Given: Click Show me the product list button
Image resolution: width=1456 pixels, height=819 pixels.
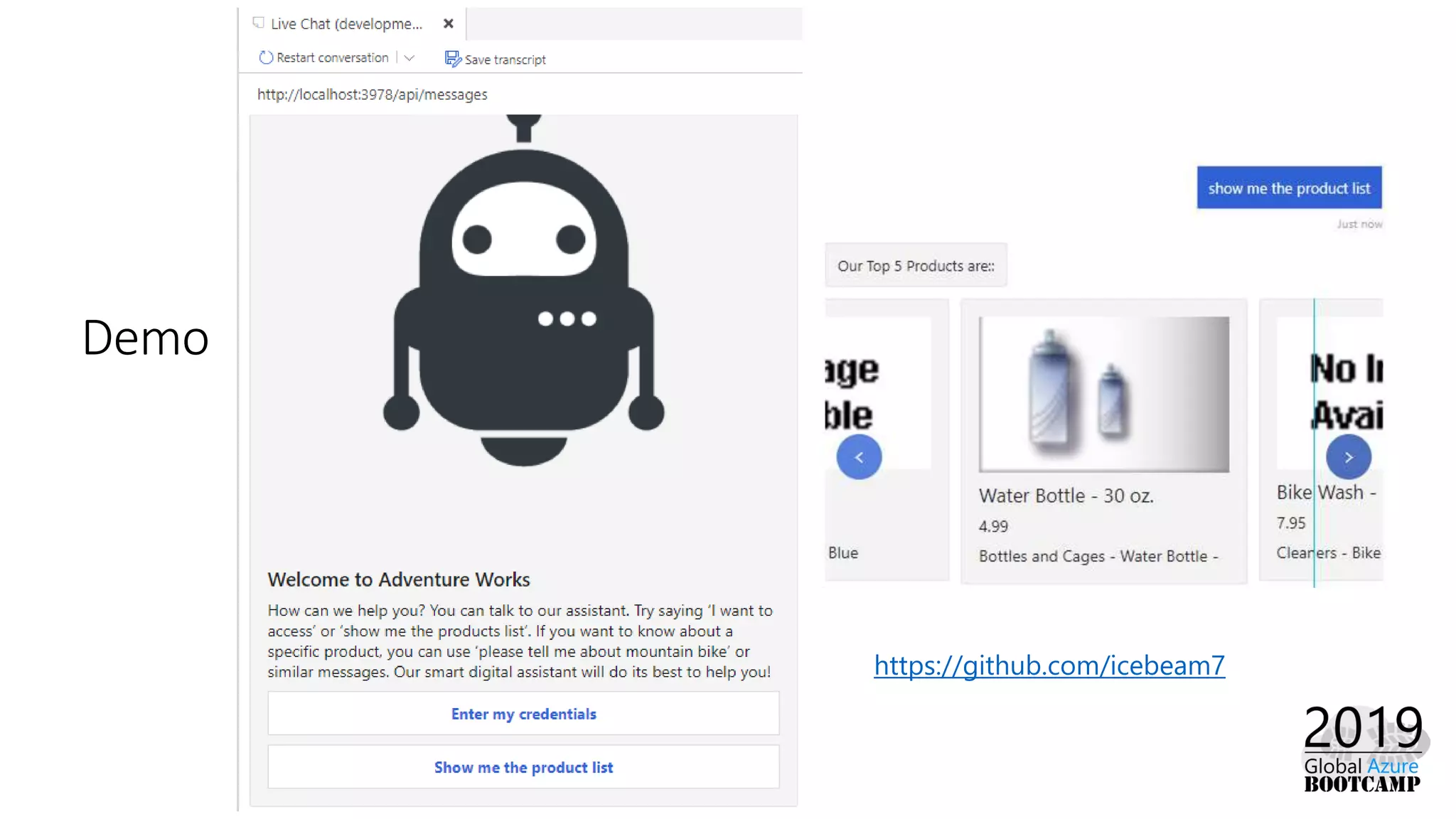Looking at the screenshot, I should [523, 767].
